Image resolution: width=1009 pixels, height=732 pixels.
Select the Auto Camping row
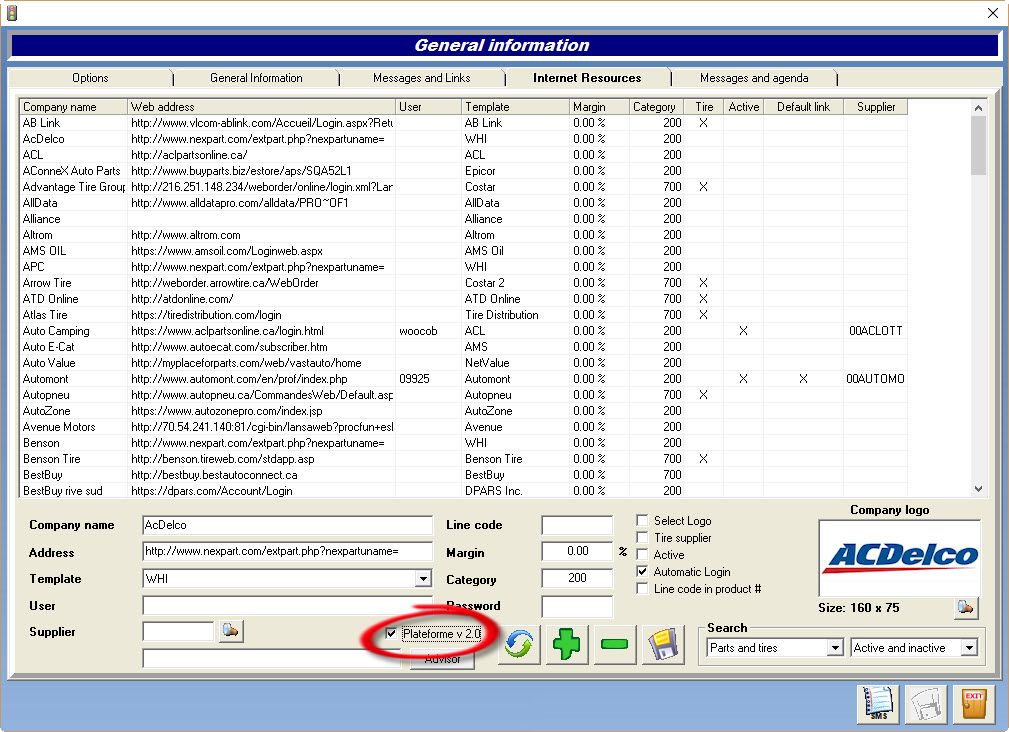(x=463, y=331)
